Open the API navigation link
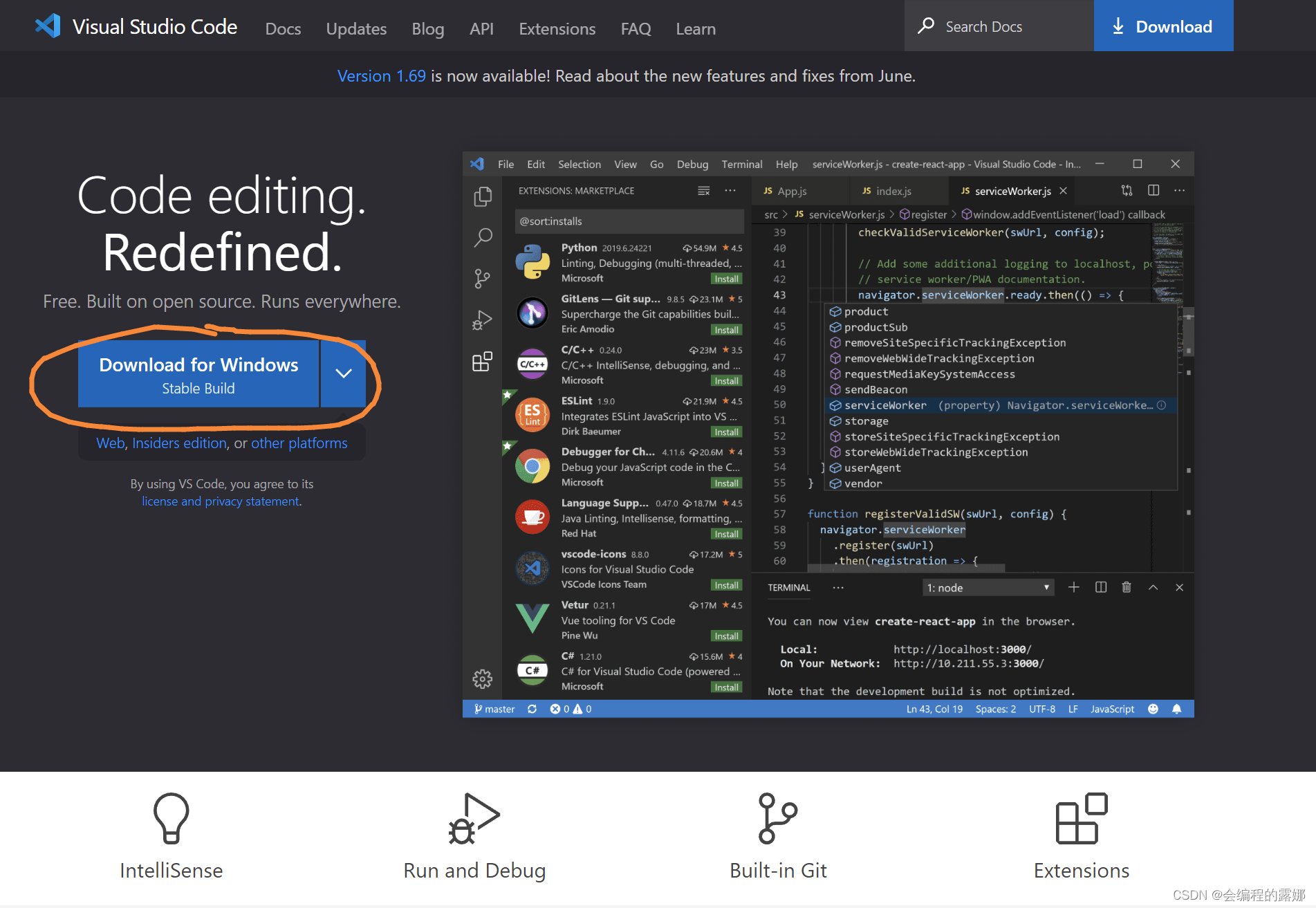1316x908 pixels. click(x=481, y=28)
